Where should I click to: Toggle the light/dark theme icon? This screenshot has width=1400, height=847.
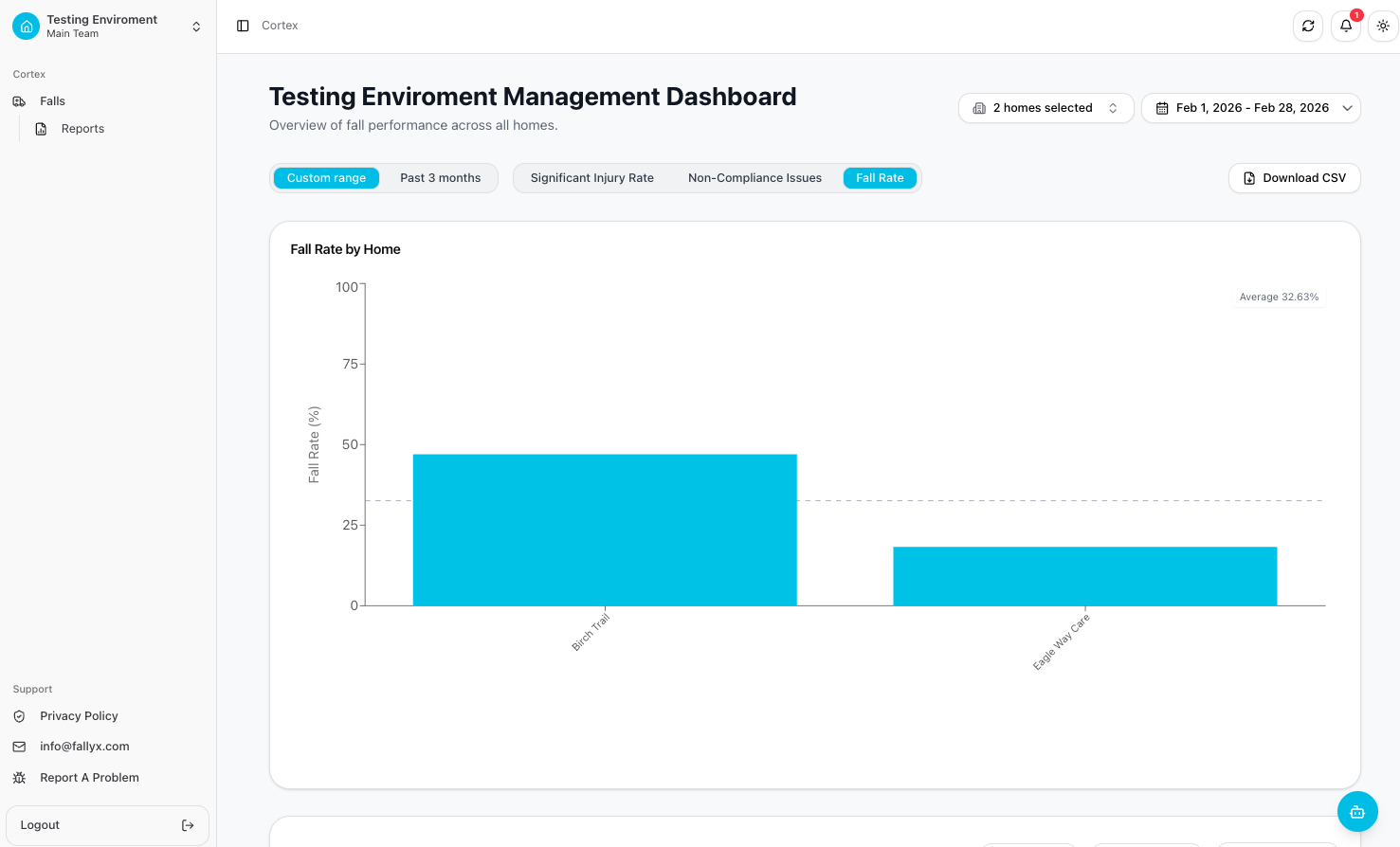point(1383,27)
